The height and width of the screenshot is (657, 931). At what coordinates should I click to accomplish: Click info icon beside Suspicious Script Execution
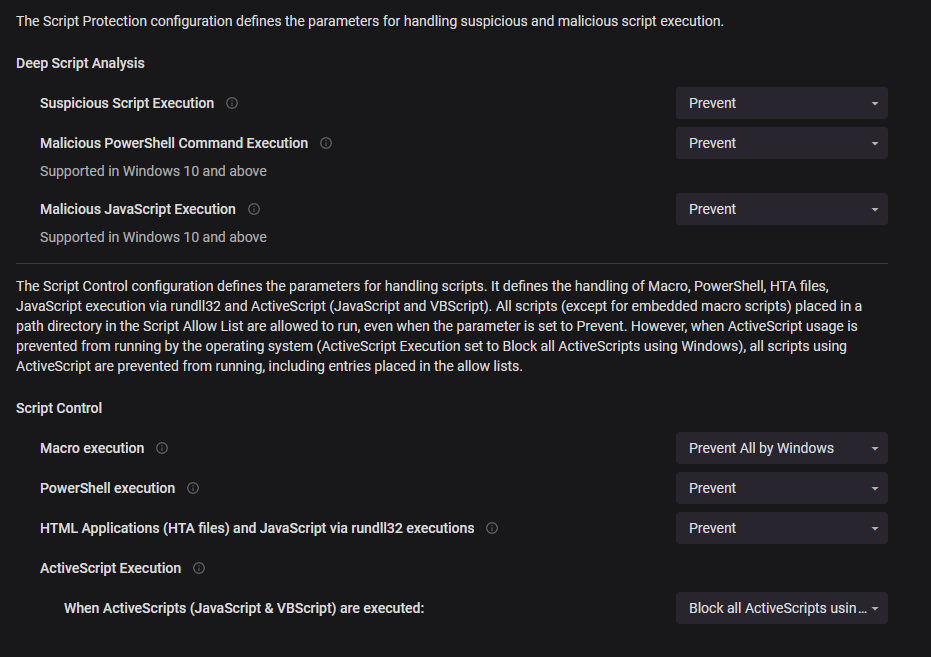point(232,103)
